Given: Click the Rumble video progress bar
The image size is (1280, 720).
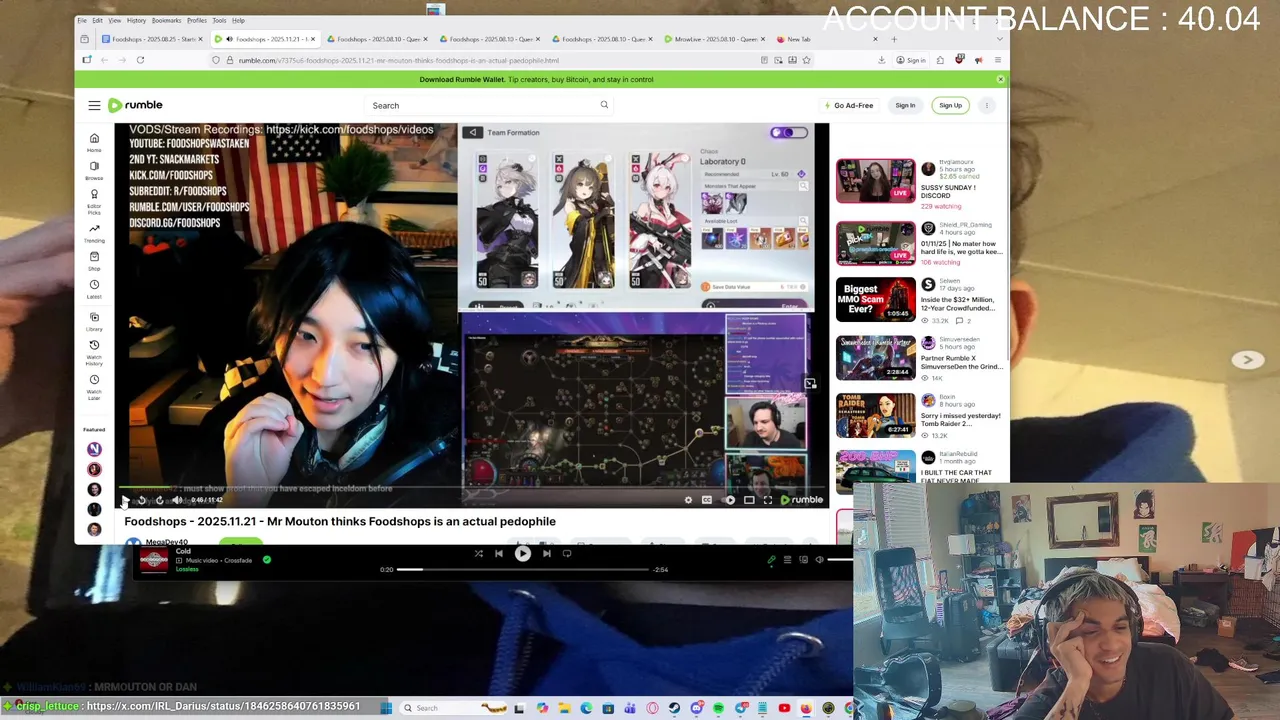Looking at the screenshot, I should click(471, 488).
